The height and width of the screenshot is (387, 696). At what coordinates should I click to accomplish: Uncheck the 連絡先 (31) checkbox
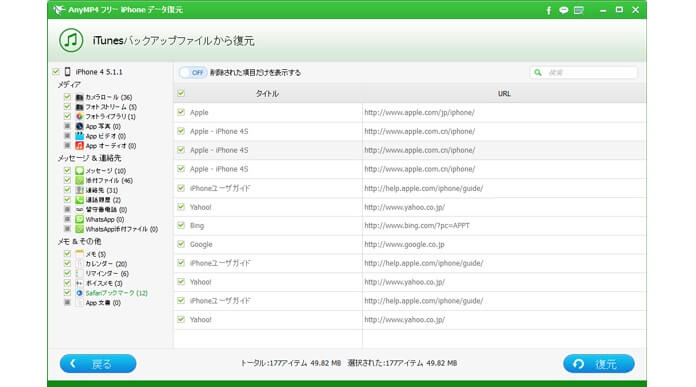(x=67, y=190)
